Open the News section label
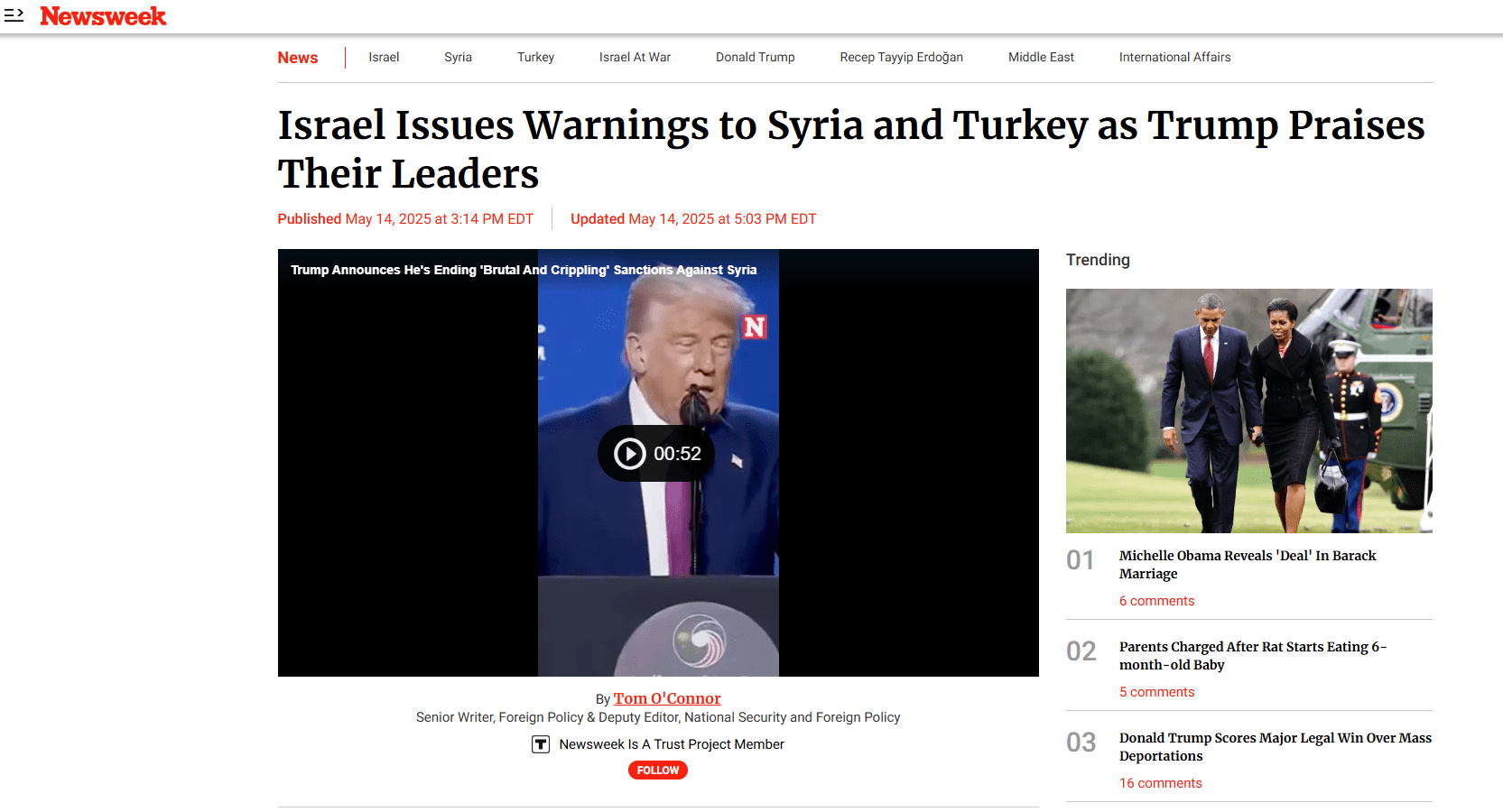 [298, 58]
